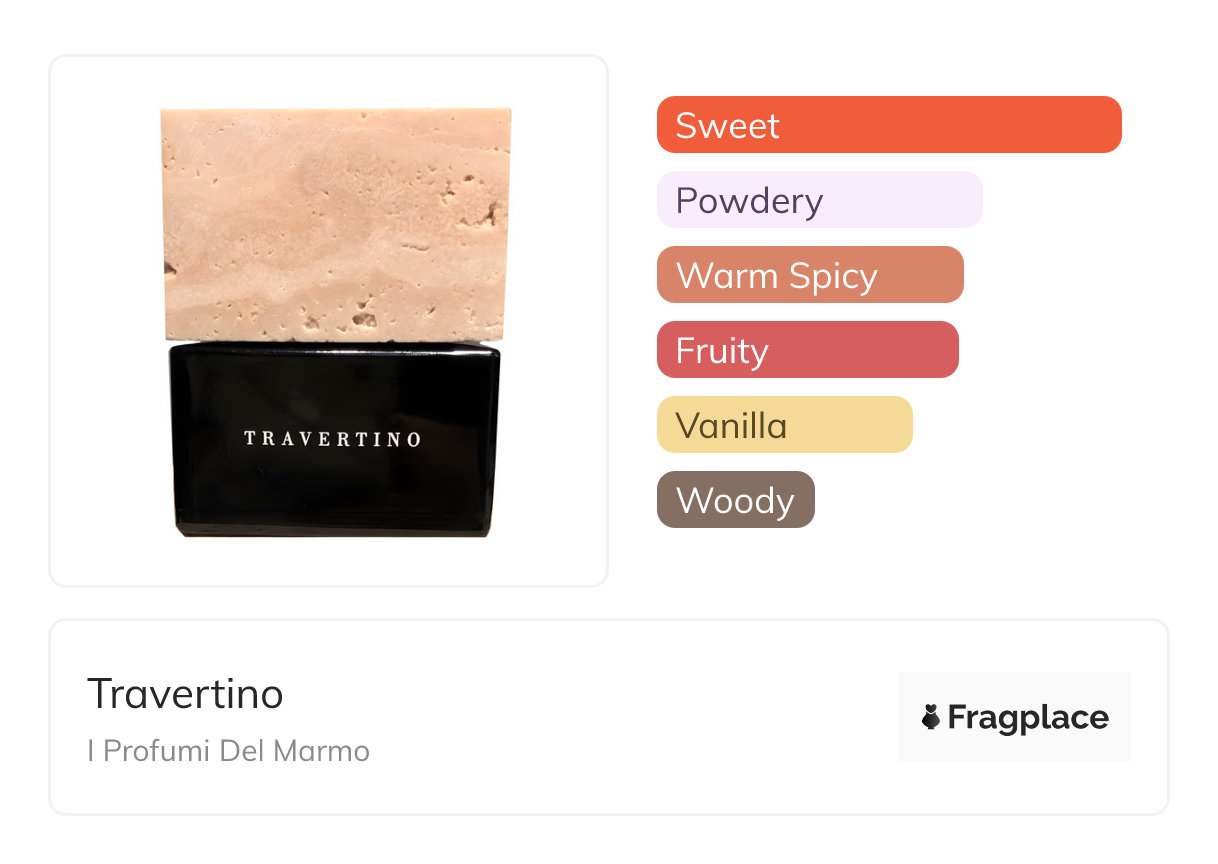Click the Fruity text on the red bar
Screen dimensions: 1218x864
tap(722, 351)
